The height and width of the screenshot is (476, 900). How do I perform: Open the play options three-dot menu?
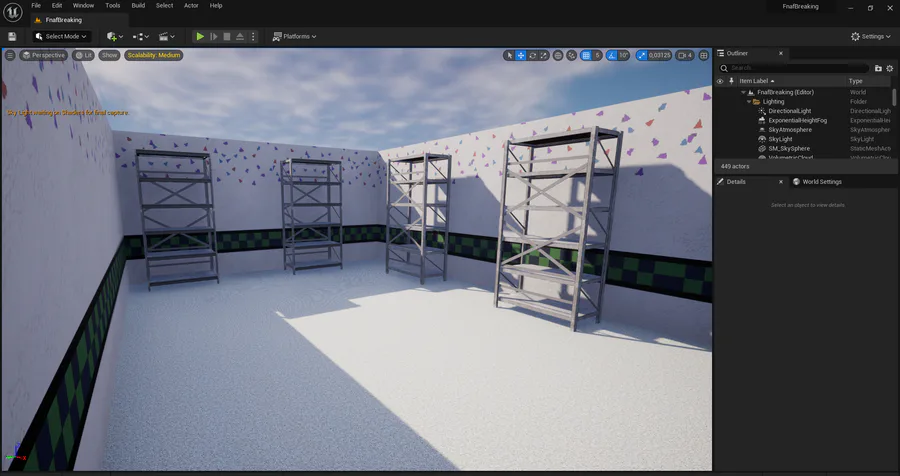(253, 36)
